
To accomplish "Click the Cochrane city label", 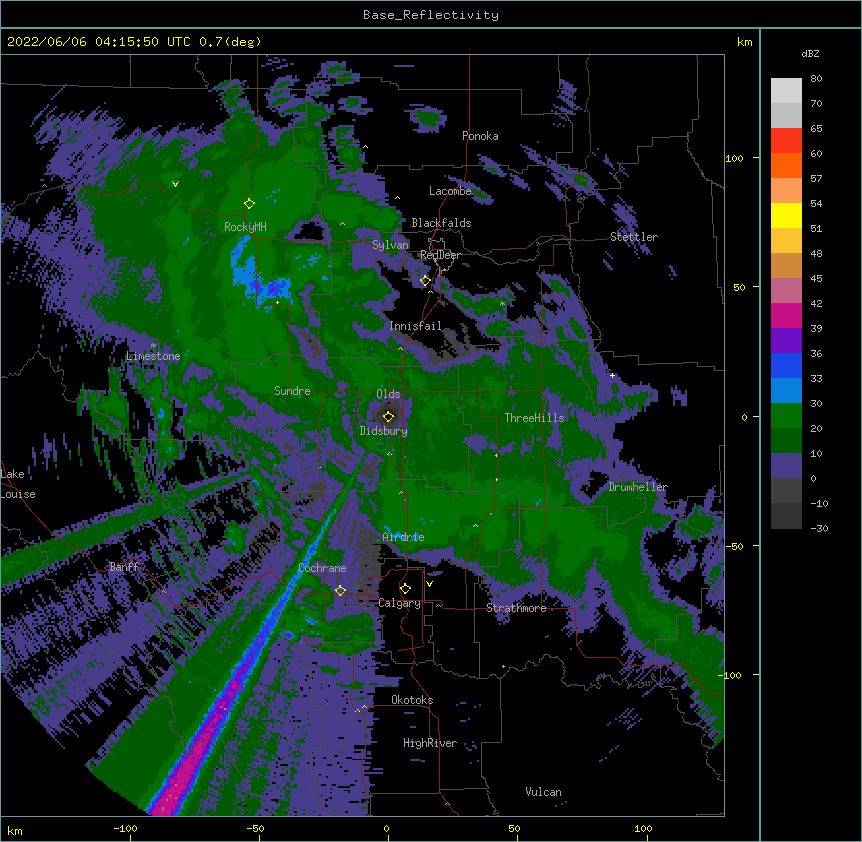I will [x=322, y=568].
